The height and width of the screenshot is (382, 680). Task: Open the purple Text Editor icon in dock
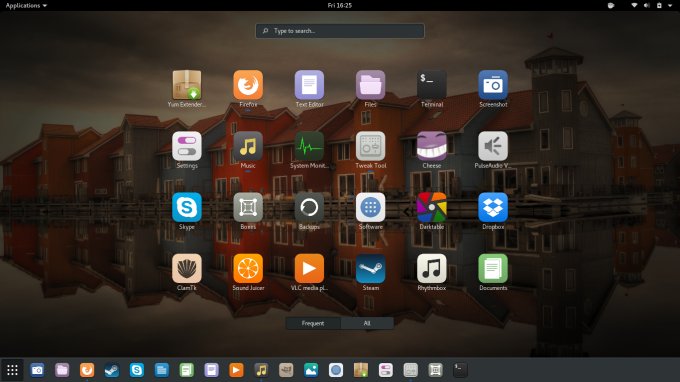tap(212, 370)
